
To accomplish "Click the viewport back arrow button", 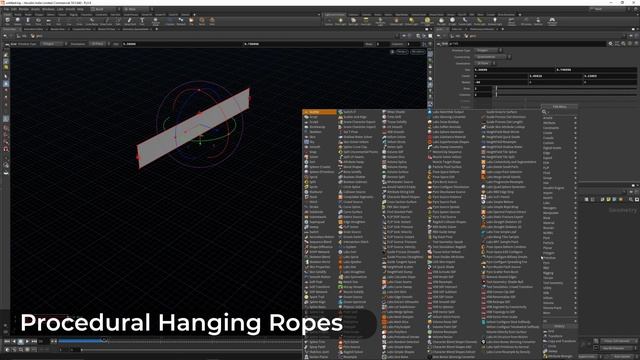I will pos(5,36).
